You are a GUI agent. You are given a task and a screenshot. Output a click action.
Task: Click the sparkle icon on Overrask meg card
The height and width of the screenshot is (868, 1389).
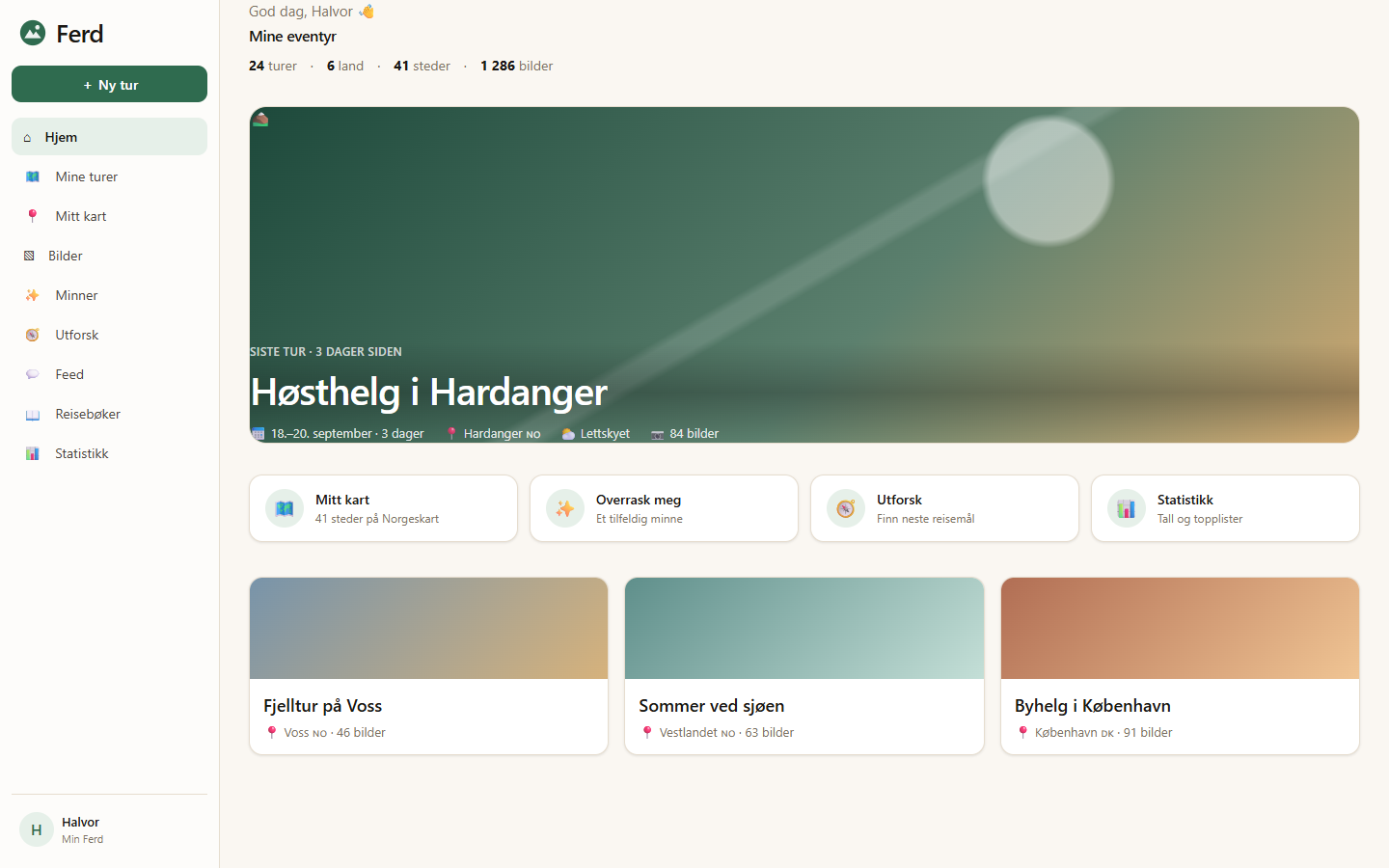coord(565,508)
